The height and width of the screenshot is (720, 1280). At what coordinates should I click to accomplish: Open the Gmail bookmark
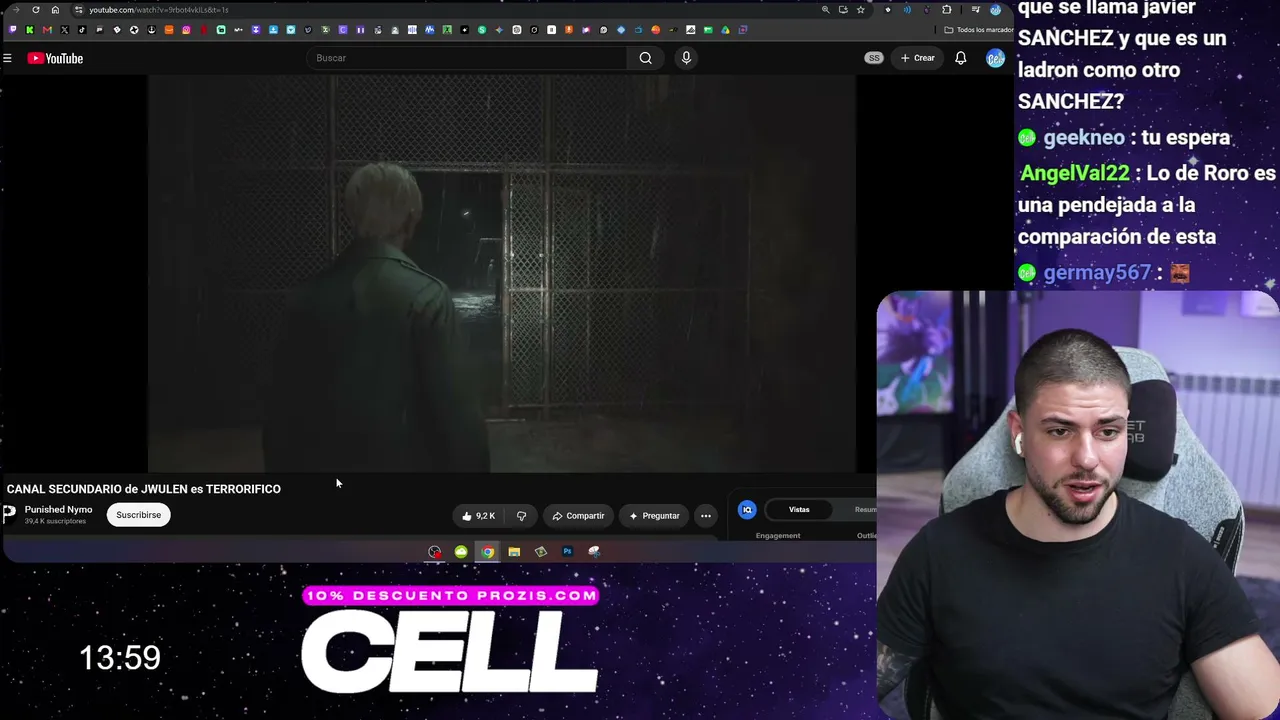pyautogui.click(x=47, y=30)
